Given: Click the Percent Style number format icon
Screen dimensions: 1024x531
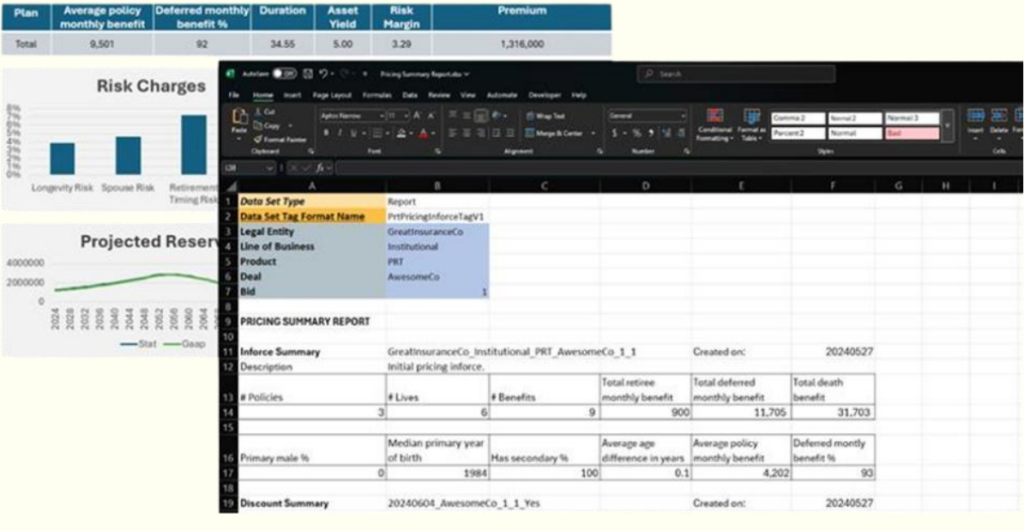Looking at the screenshot, I should tap(636, 133).
